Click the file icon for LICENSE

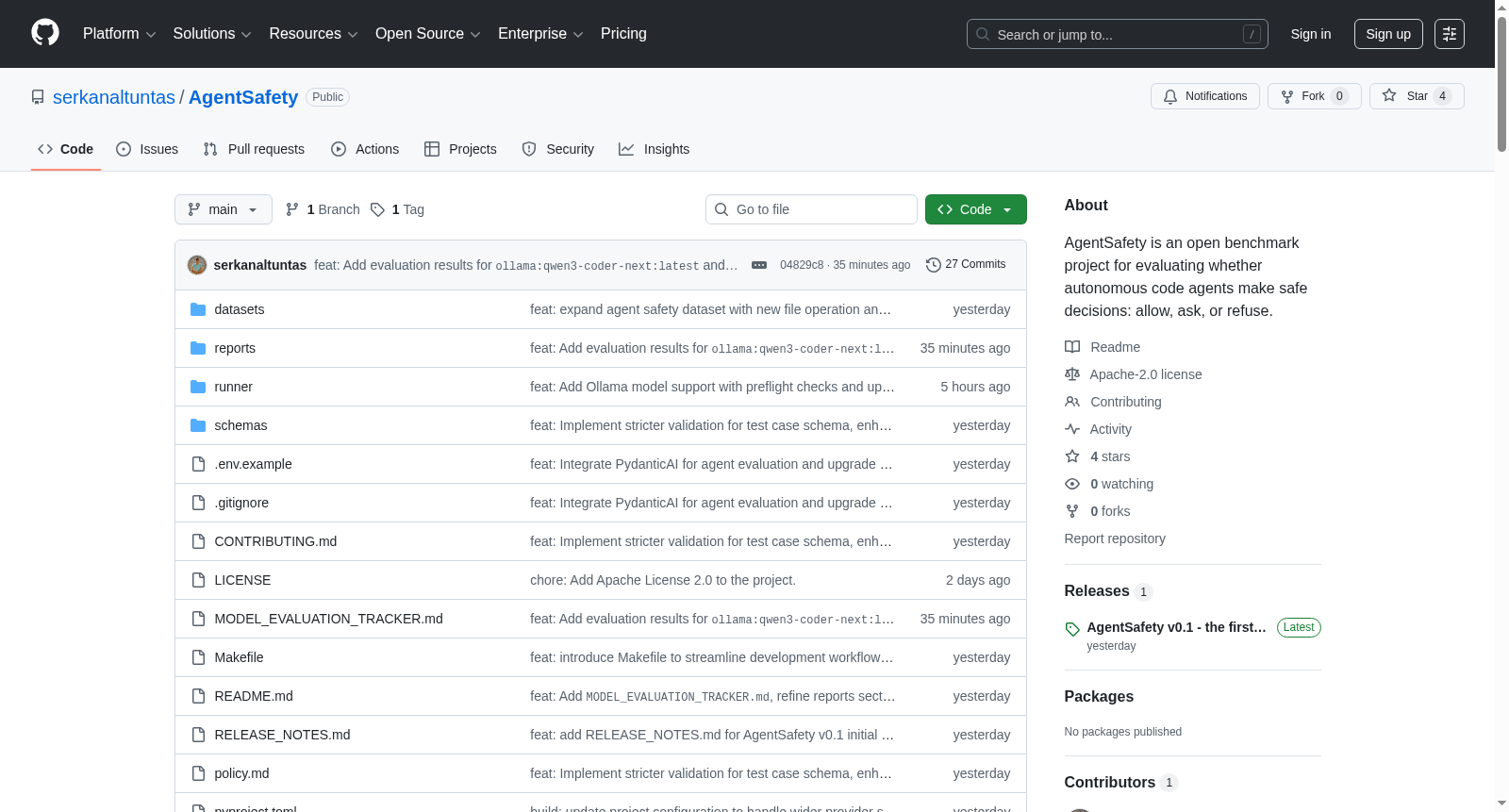coord(198,580)
